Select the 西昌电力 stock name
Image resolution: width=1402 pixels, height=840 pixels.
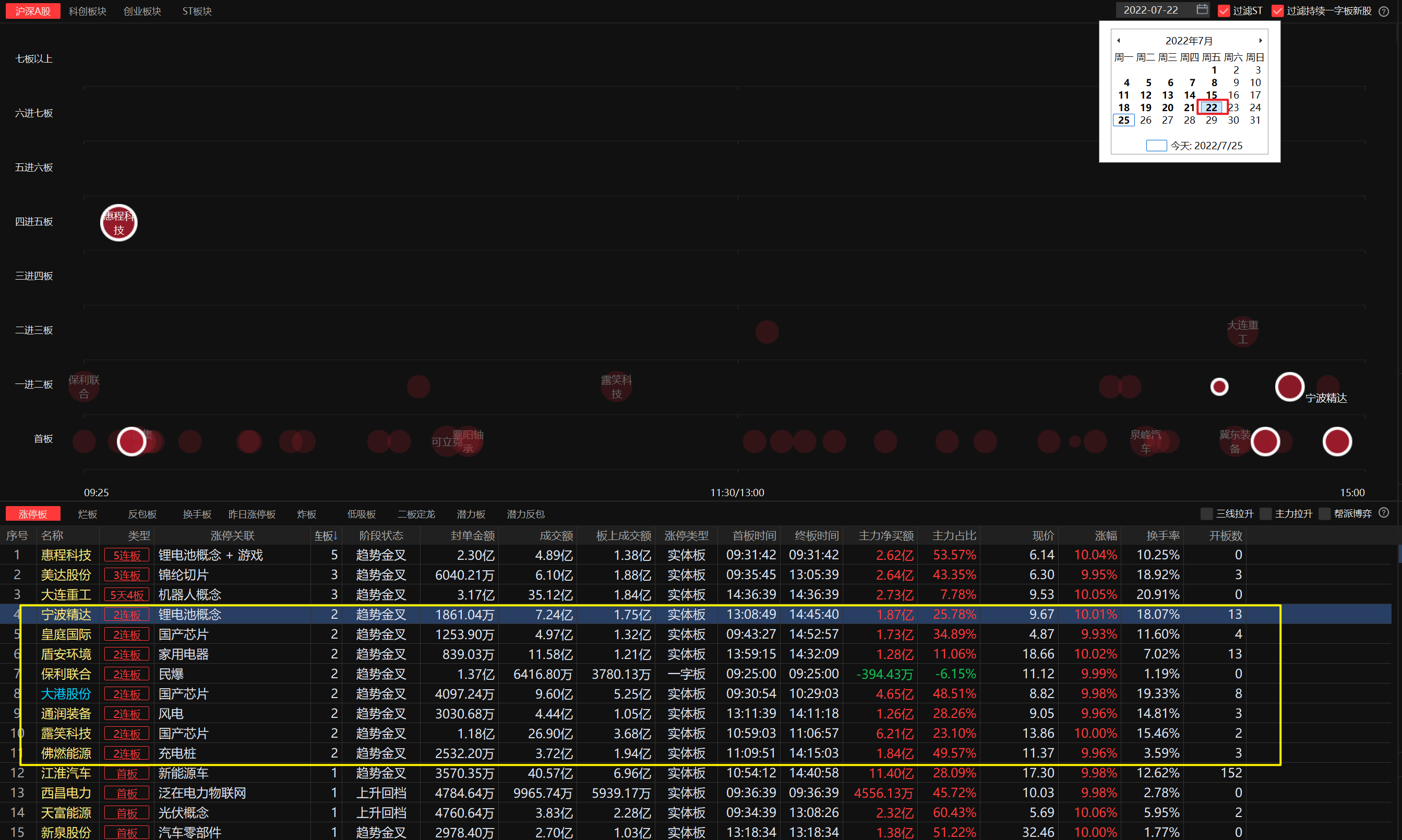coord(66,793)
